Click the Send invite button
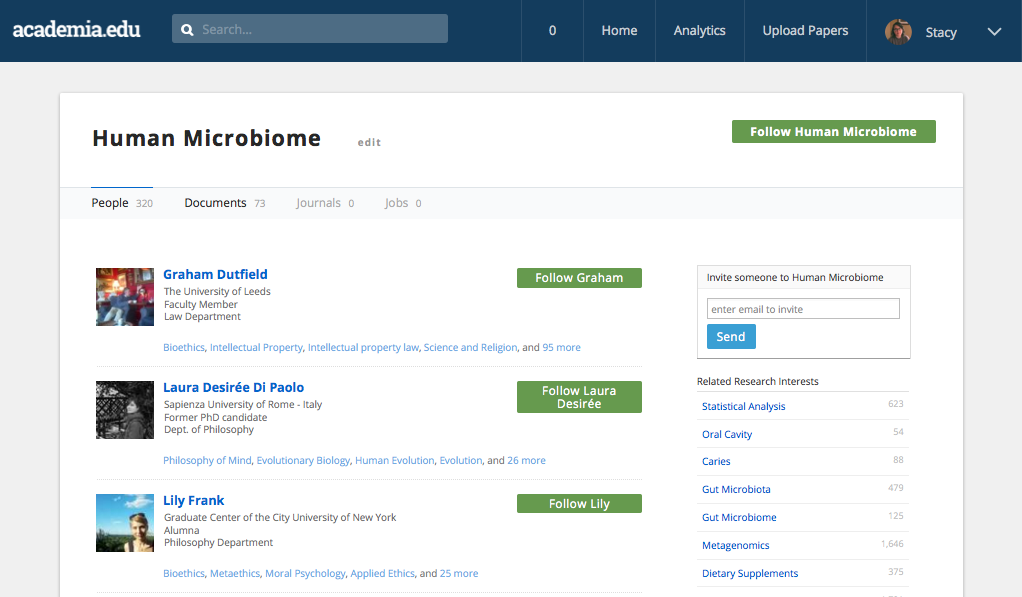The image size is (1022, 597). (x=731, y=337)
